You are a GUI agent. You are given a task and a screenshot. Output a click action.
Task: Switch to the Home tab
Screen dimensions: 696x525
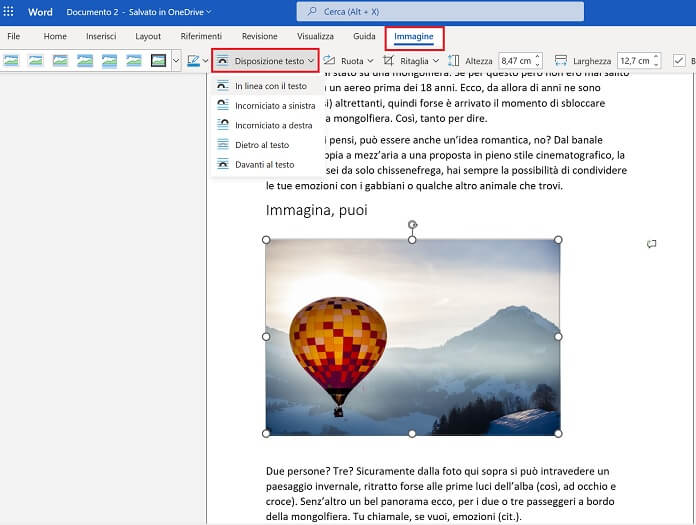point(55,36)
